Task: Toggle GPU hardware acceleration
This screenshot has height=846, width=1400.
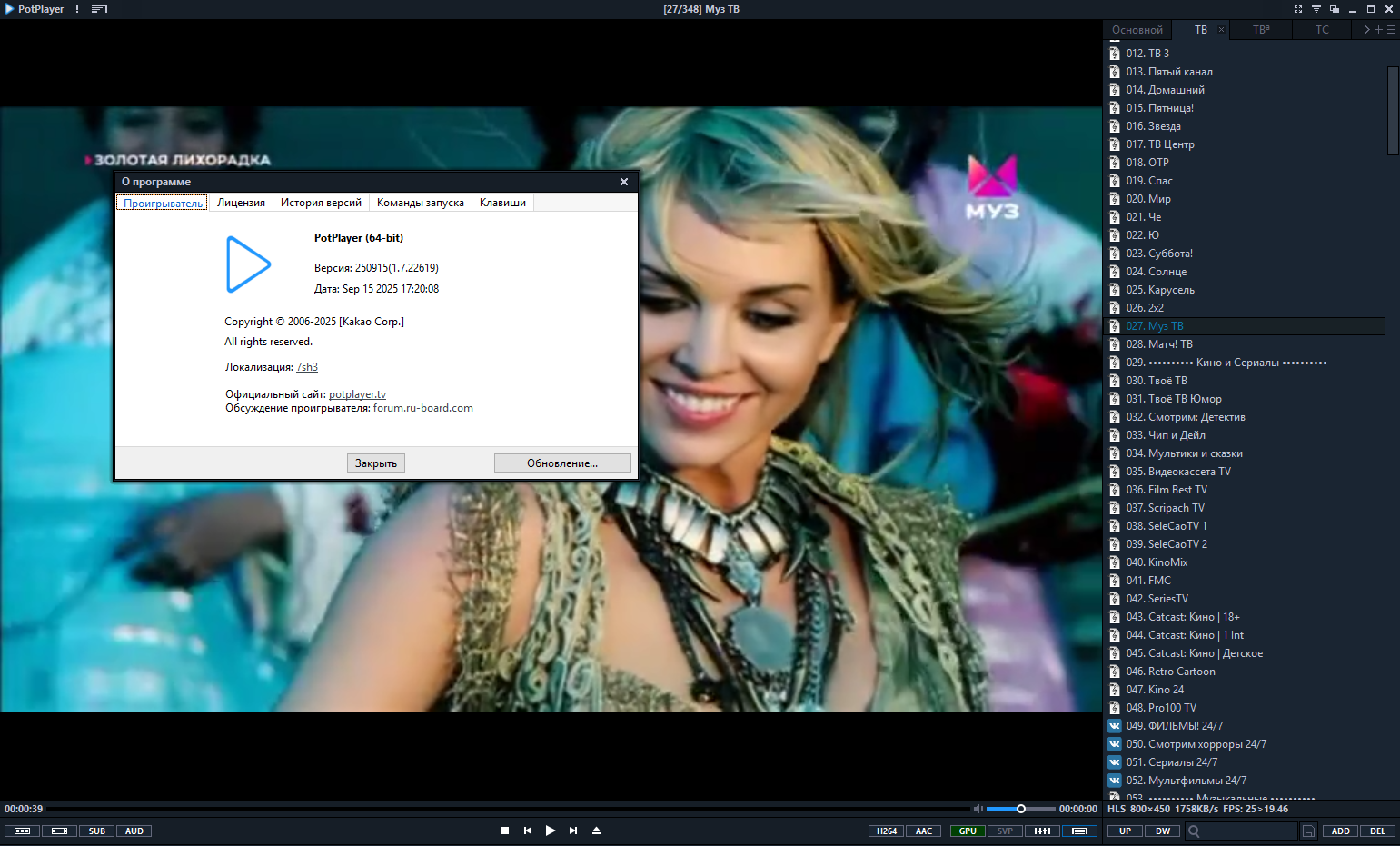Action: click(x=968, y=831)
